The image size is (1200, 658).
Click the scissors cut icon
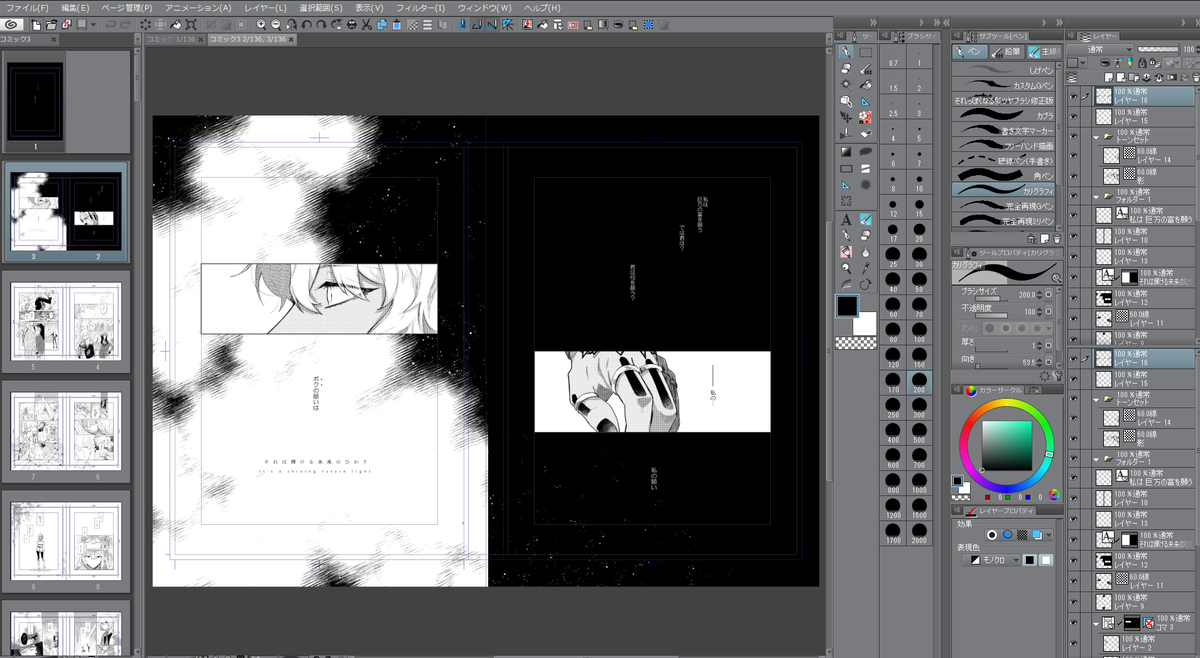(366, 23)
